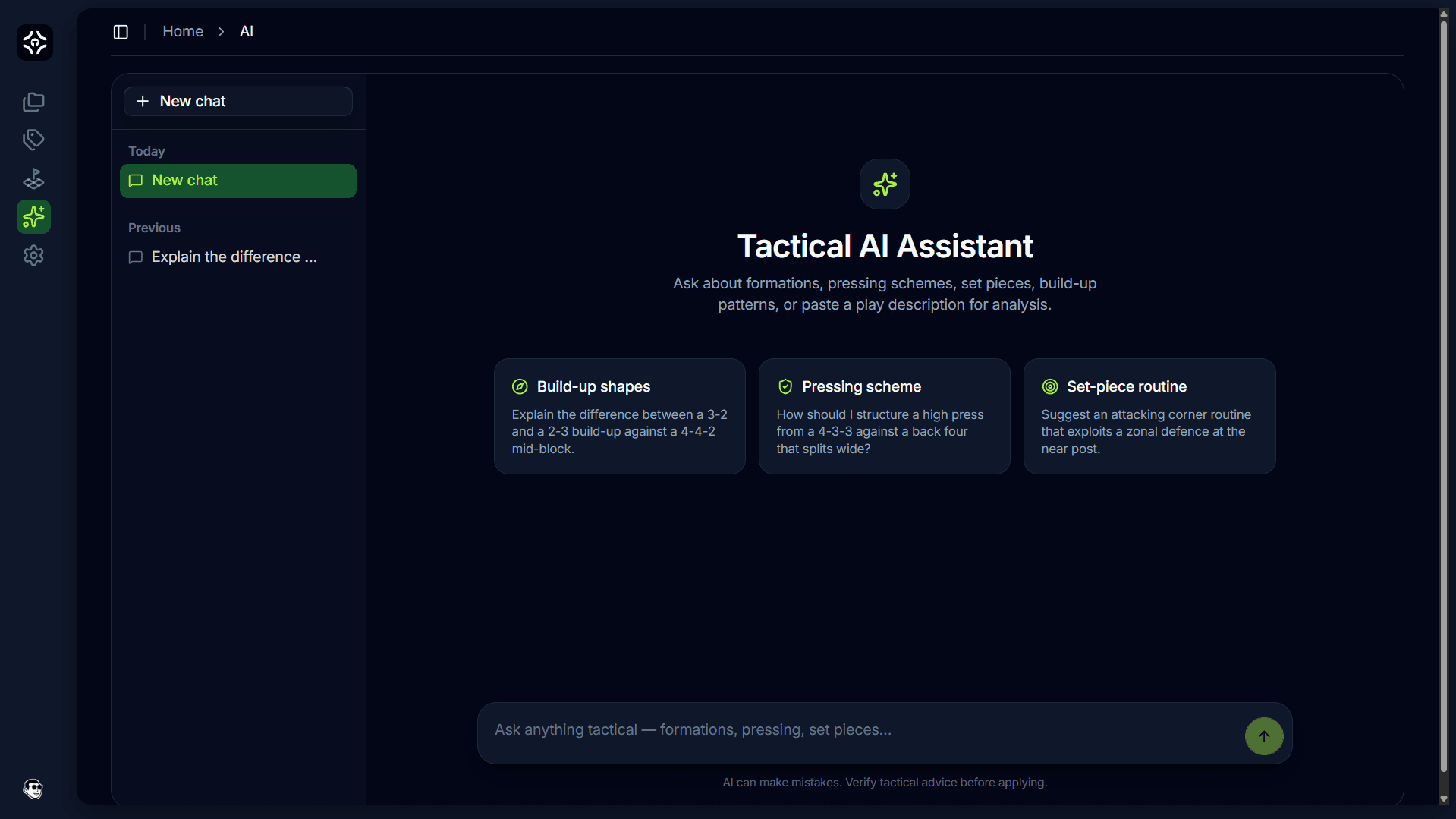The image size is (1456, 819).
Task: Go to the Home breadcrumb
Action: 183,32
